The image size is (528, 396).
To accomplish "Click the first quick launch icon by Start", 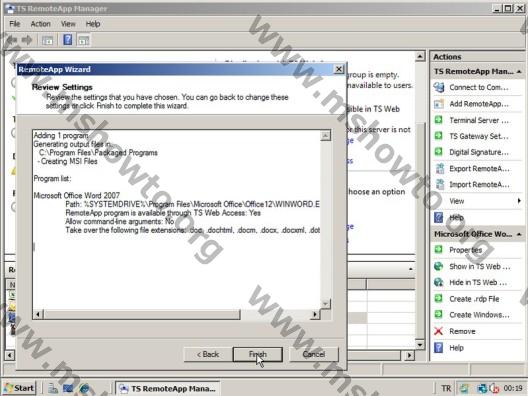I will tap(53, 389).
